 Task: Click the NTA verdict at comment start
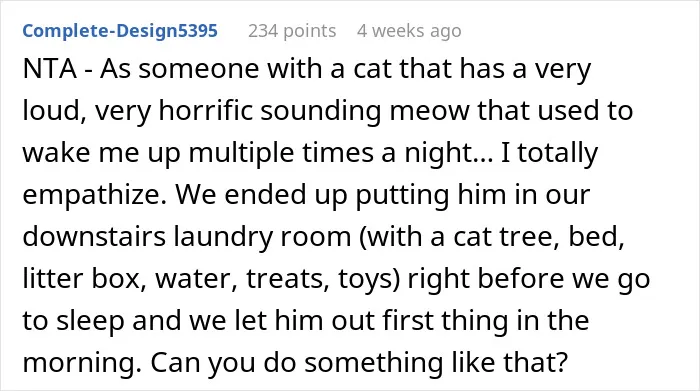click(50, 69)
